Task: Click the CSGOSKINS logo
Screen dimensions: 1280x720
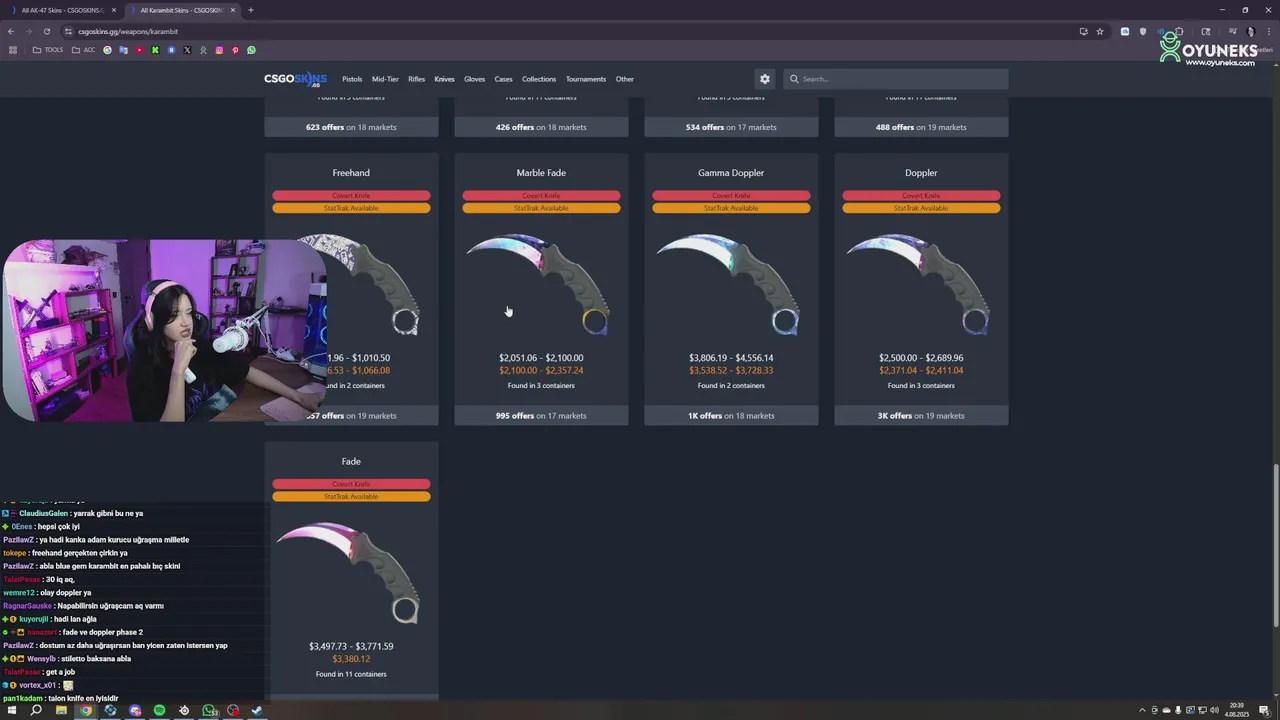Action: (x=295, y=79)
